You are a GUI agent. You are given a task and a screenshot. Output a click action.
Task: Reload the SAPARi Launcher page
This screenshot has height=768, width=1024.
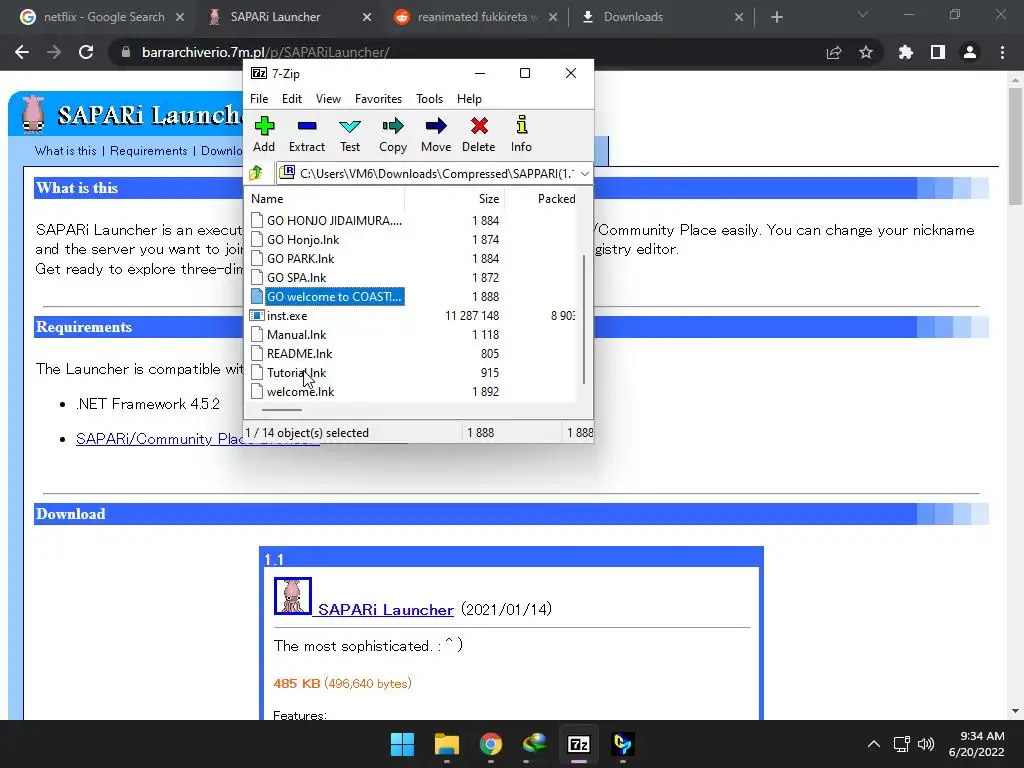[86, 52]
